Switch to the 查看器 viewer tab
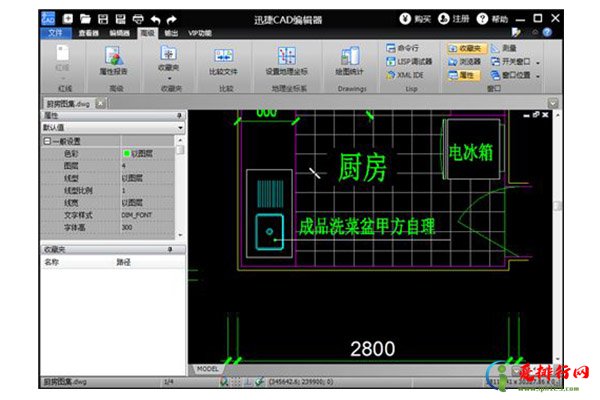The width and height of the screenshot is (600, 400). click(89, 33)
